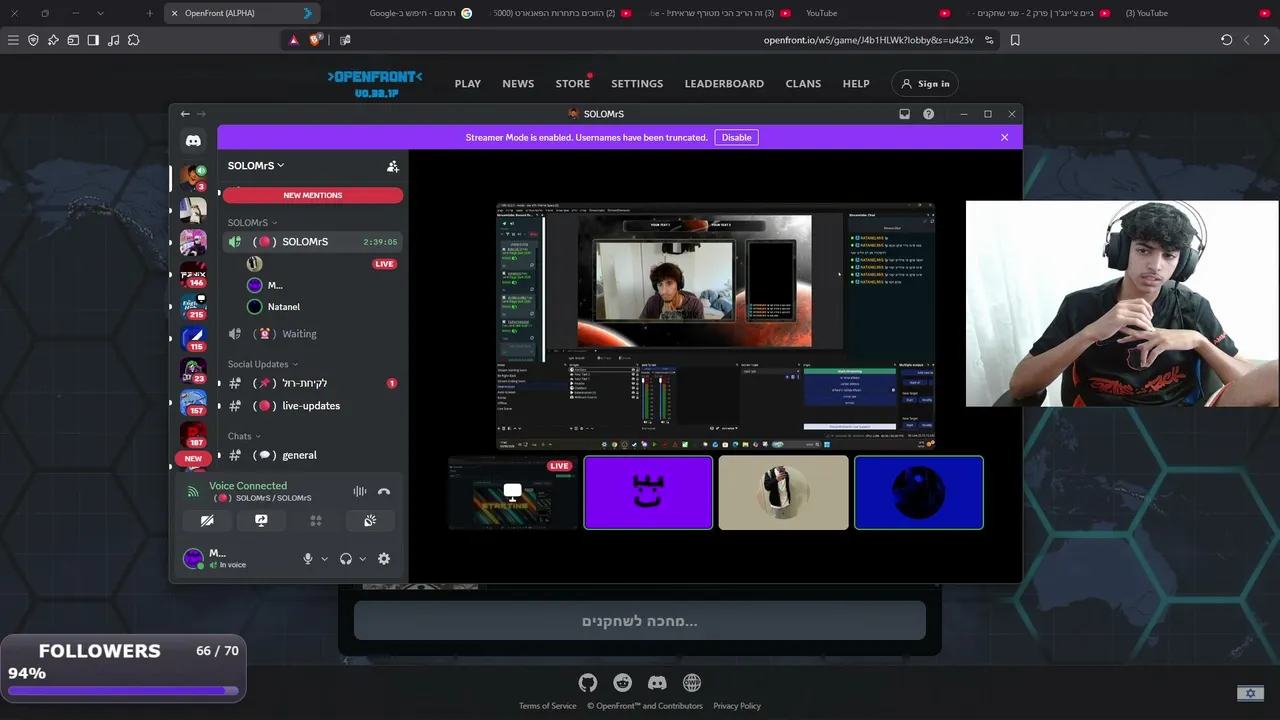Viewport: 1280px width, 720px height.
Task: Open noise suppression waveform icon
Action: click(x=359, y=491)
